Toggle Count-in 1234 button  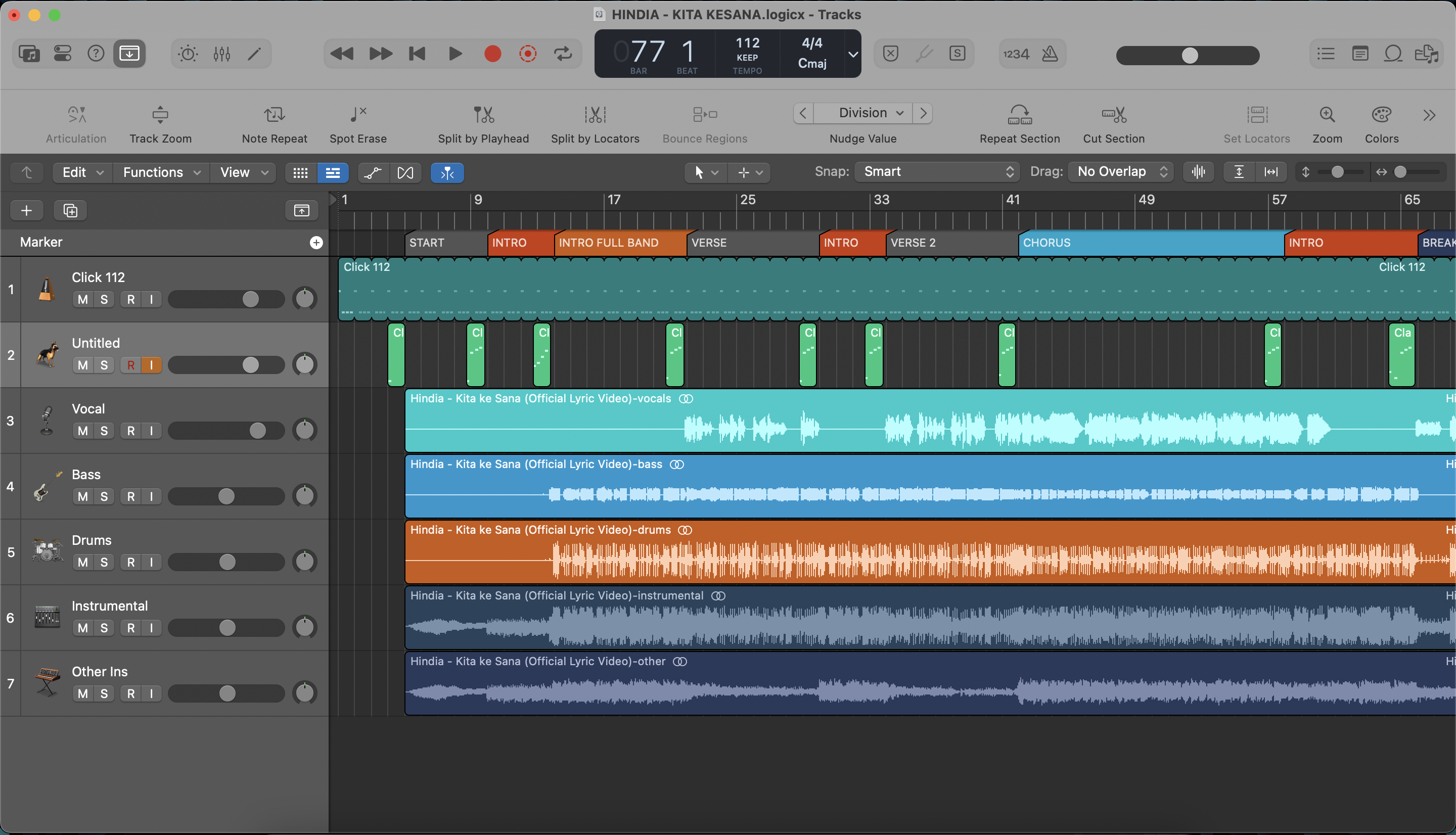point(1016,54)
